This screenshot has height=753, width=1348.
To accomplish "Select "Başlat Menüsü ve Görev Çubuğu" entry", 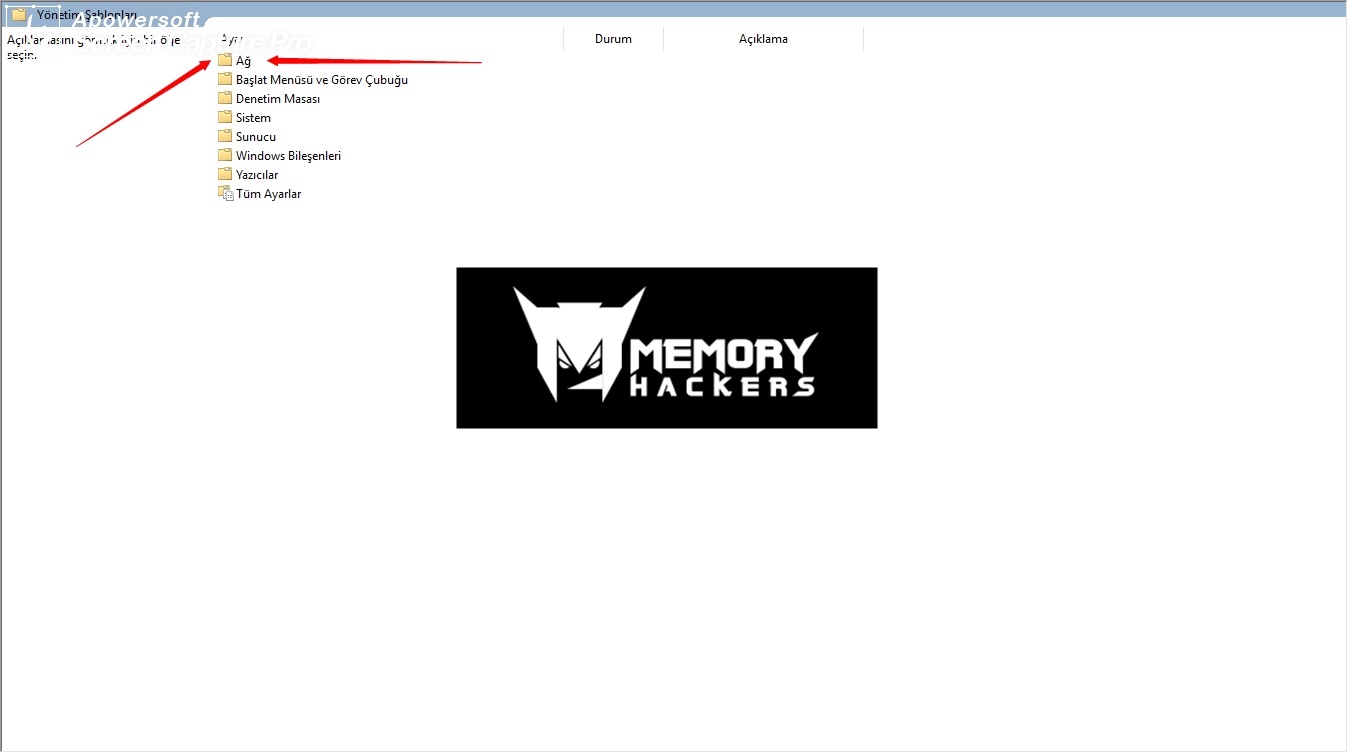I will click(322, 80).
